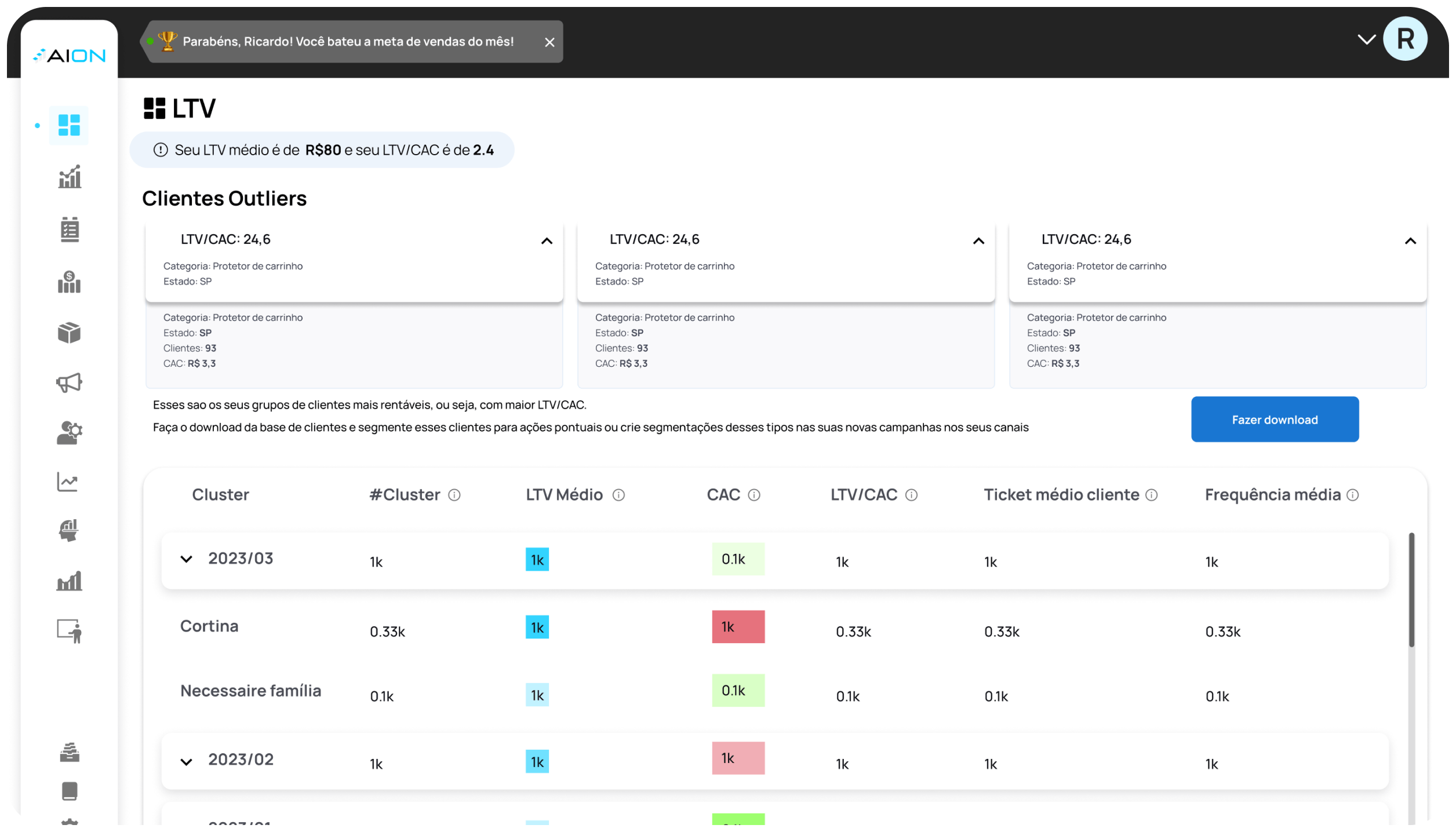Click the red CAC cell for Cortina
Screen dimensions: 1456x832
pyautogui.click(x=738, y=627)
